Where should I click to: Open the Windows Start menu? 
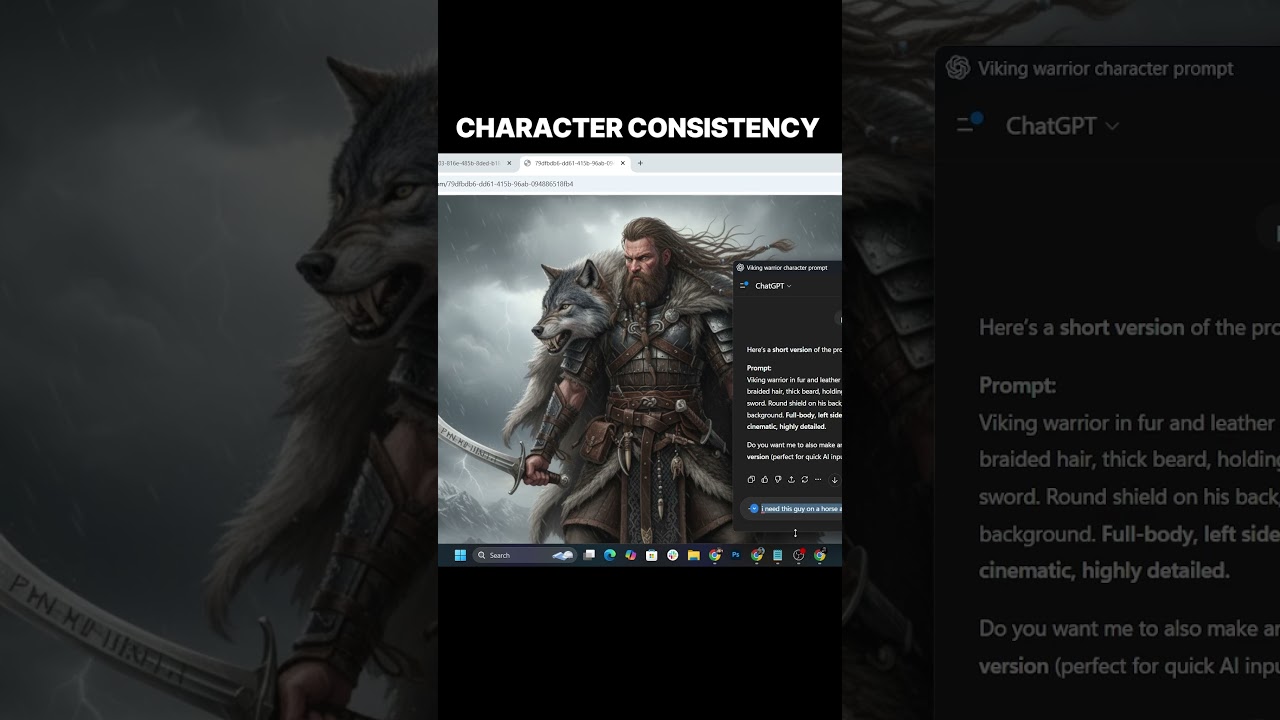(x=460, y=555)
